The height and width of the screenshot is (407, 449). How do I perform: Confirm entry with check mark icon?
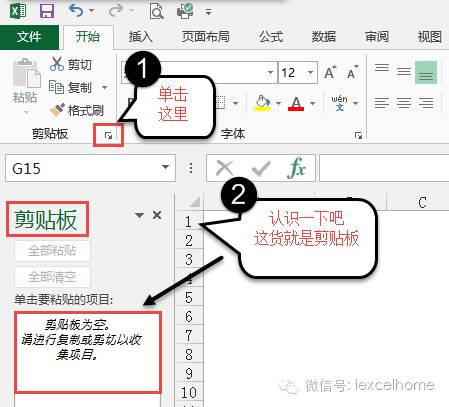pos(261,168)
